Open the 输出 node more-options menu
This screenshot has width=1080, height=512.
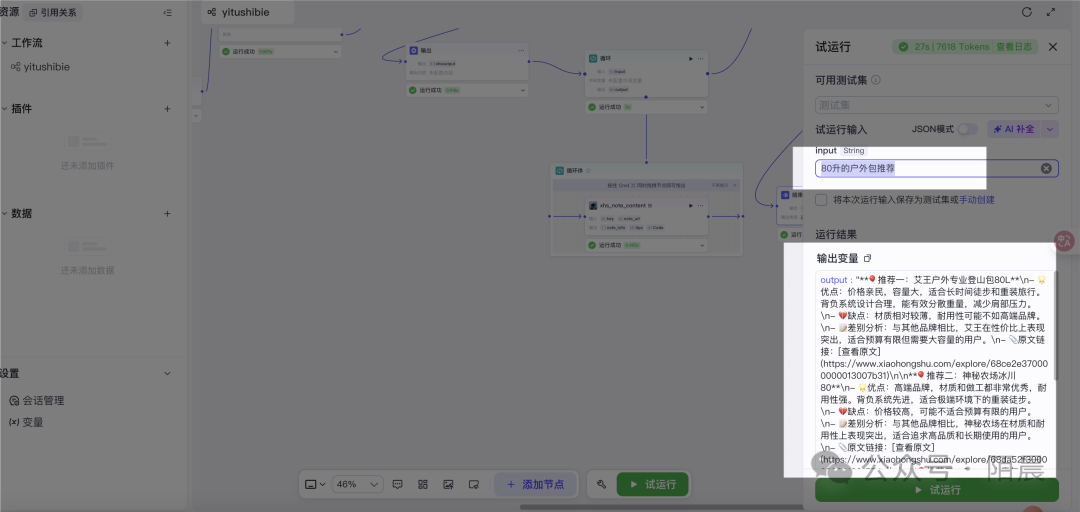(x=521, y=50)
